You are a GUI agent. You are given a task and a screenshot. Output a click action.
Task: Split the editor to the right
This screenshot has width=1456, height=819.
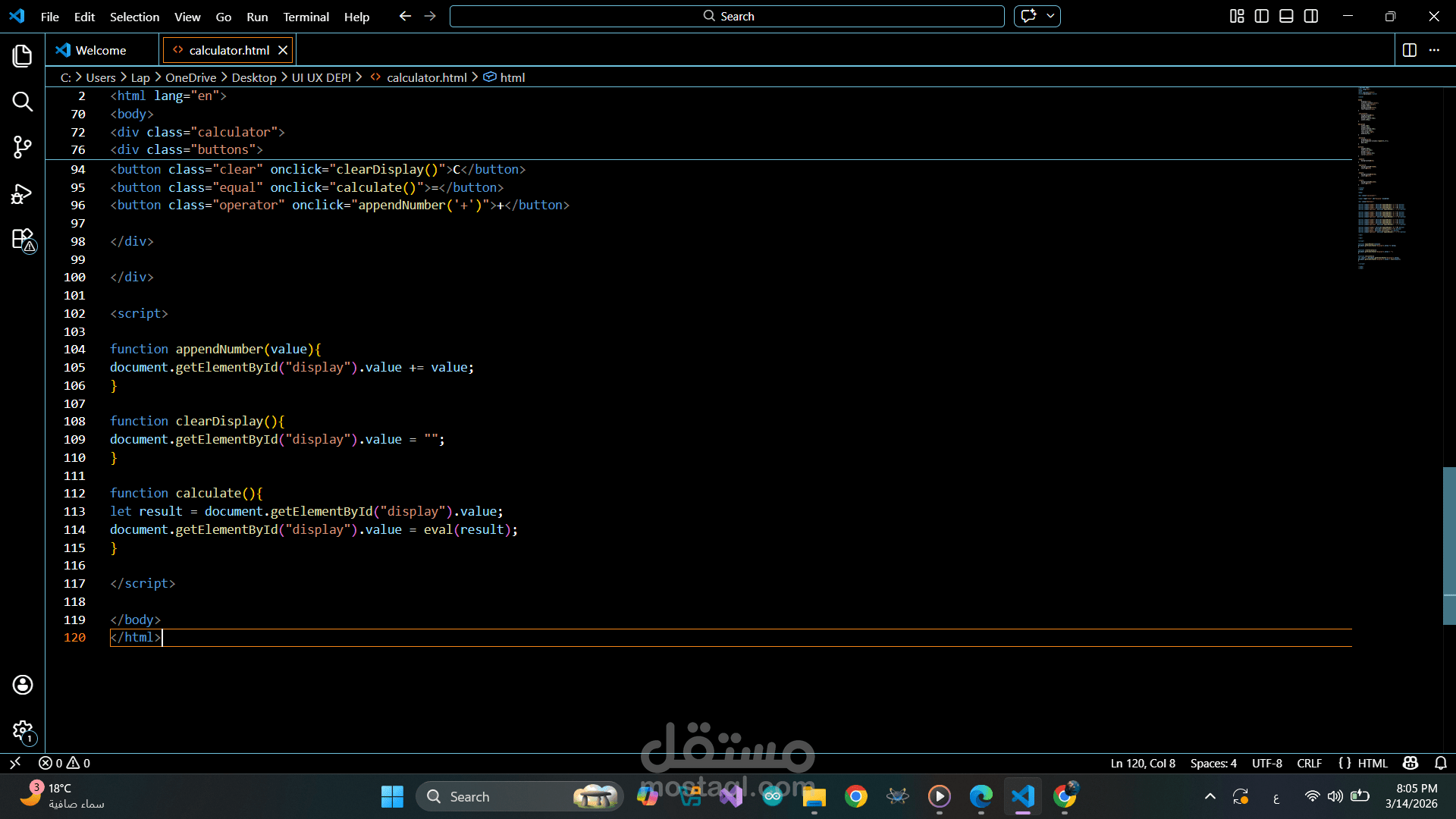(1409, 50)
